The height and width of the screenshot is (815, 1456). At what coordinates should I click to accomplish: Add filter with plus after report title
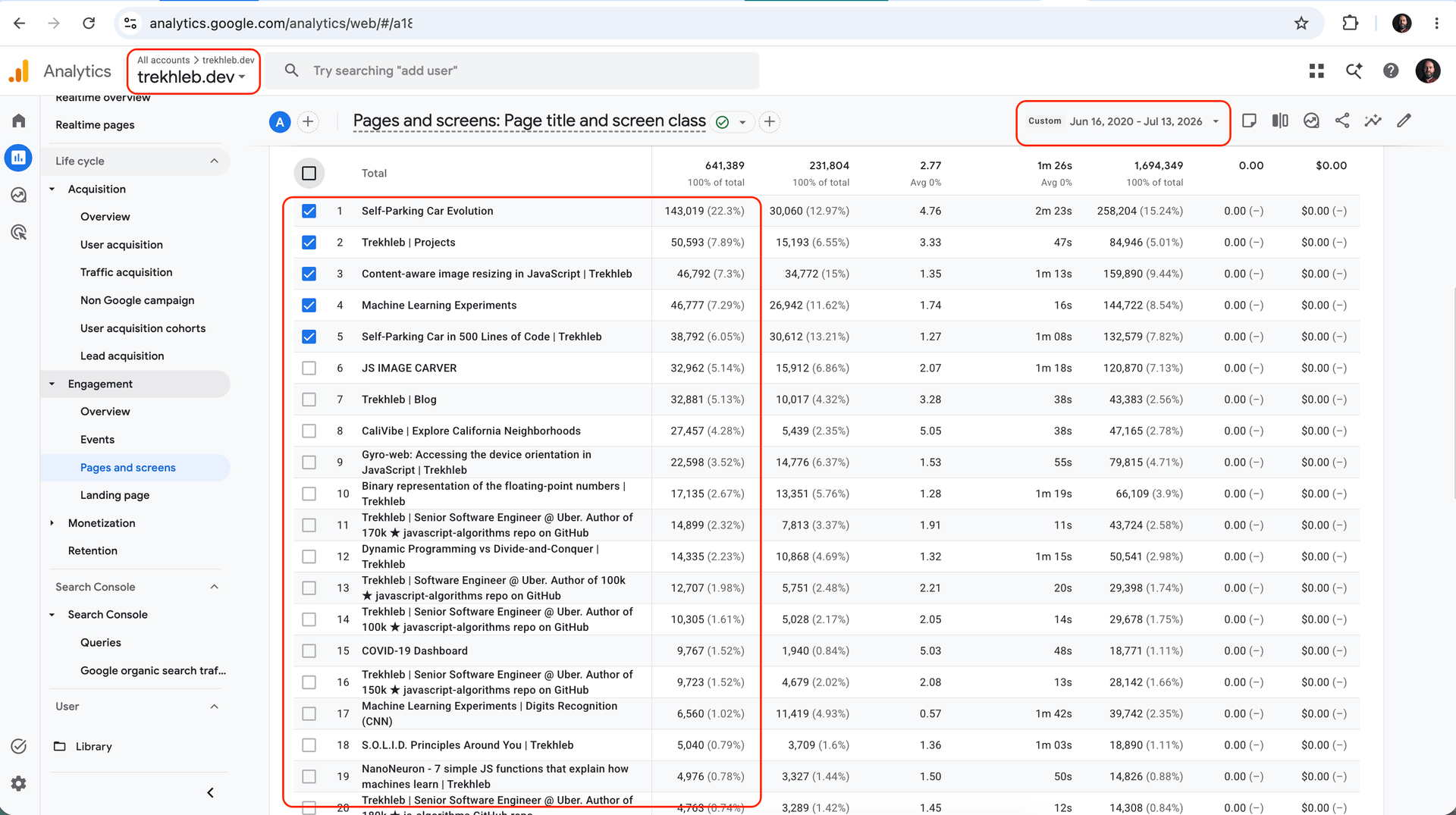click(x=770, y=121)
